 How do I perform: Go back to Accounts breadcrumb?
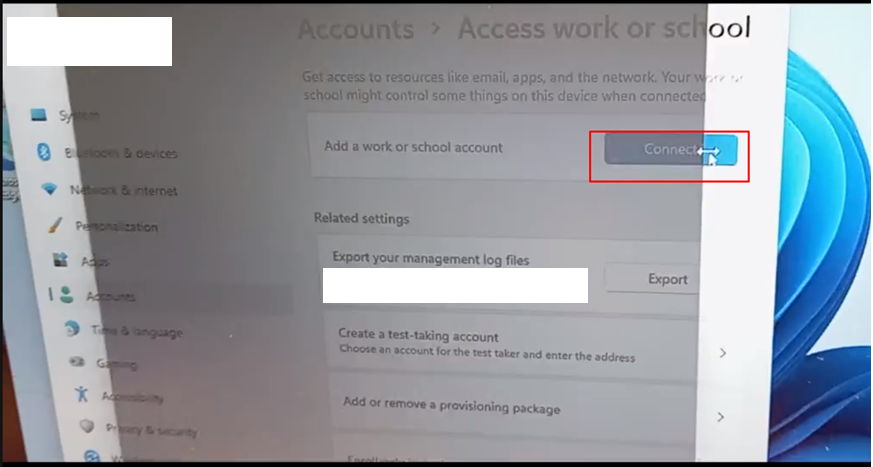pyautogui.click(x=356, y=29)
